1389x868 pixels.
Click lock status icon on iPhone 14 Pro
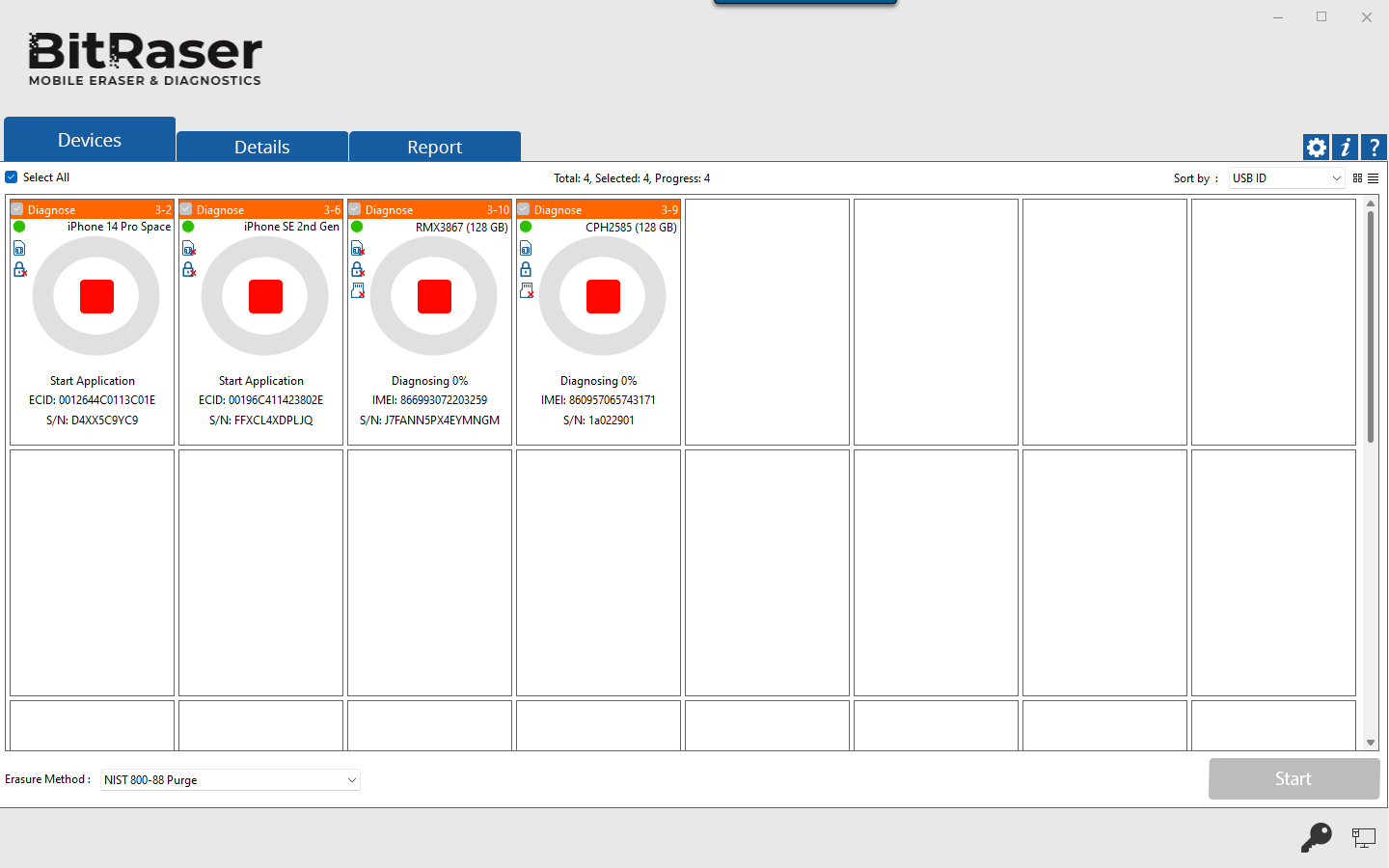click(x=19, y=269)
